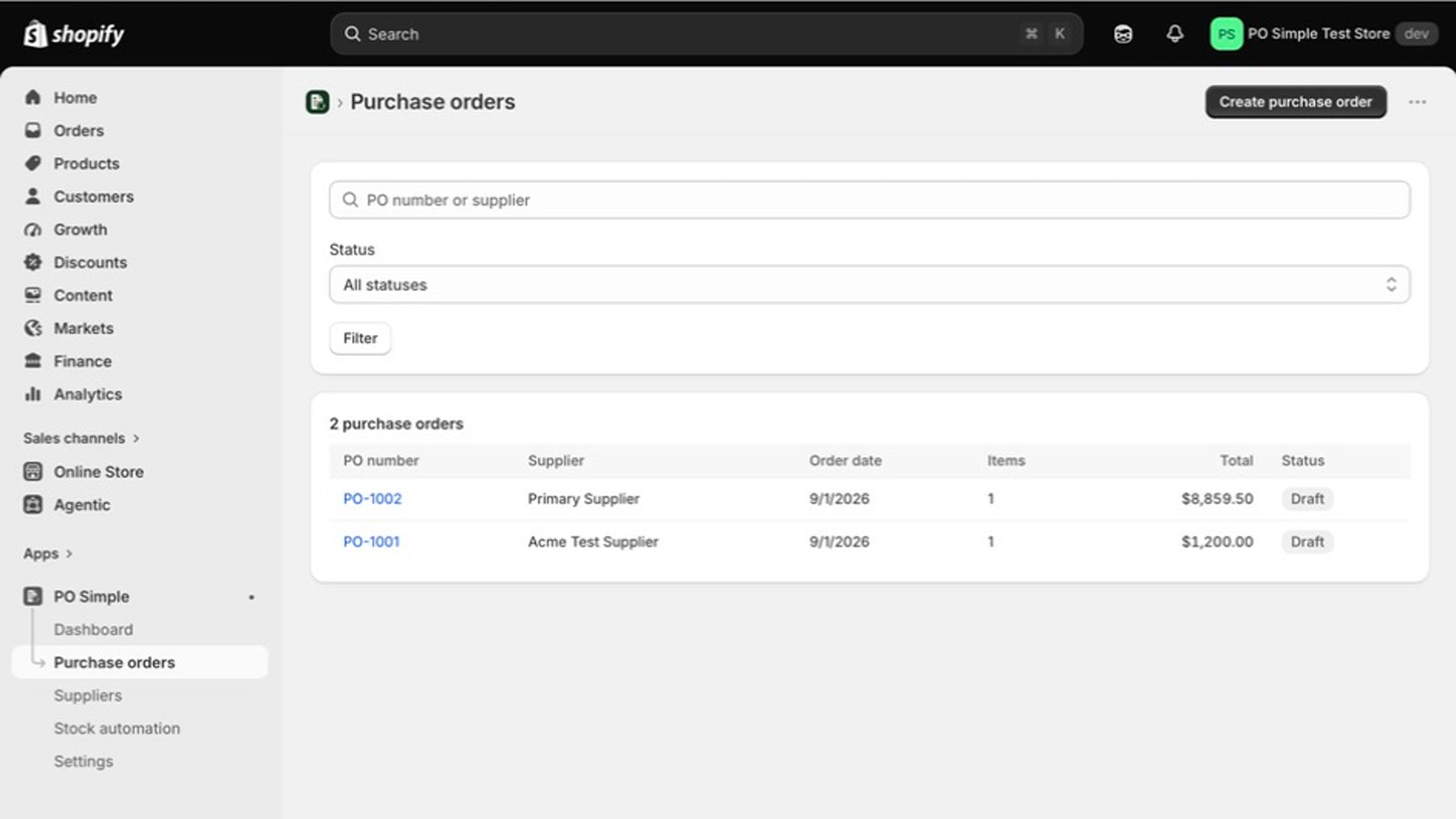The width and height of the screenshot is (1456, 819).
Task: Click the Discounts icon in sidebar
Action: point(33,262)
